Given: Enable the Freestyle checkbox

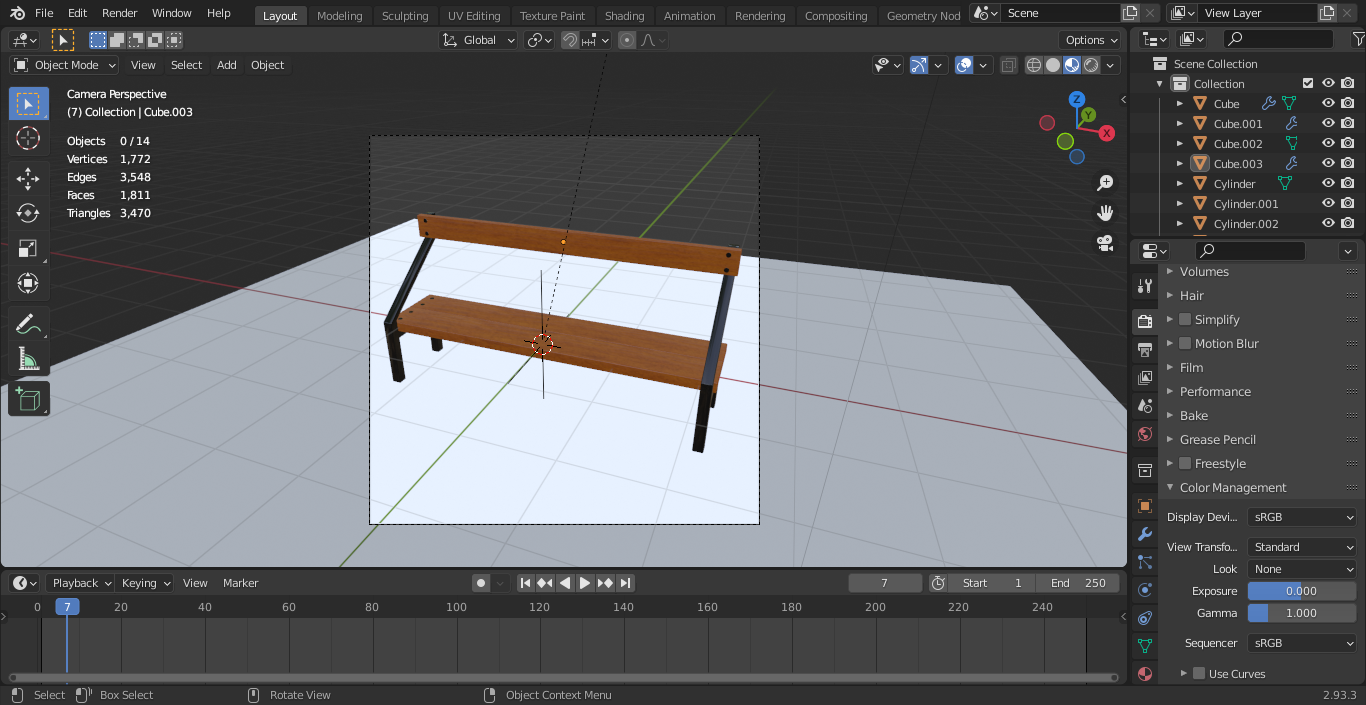Looking at the screenshot, I should [x=1185, y=463].
